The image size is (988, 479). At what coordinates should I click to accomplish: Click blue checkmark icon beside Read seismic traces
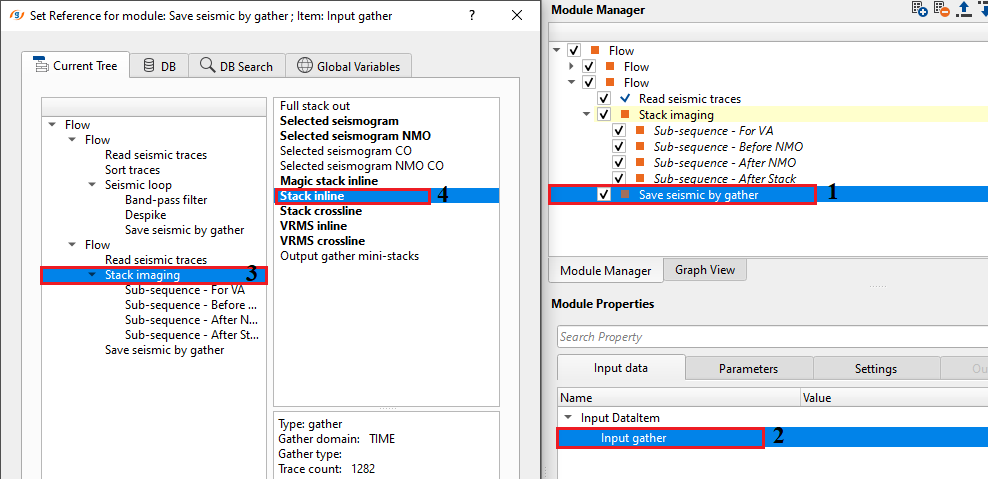(625, 99)
